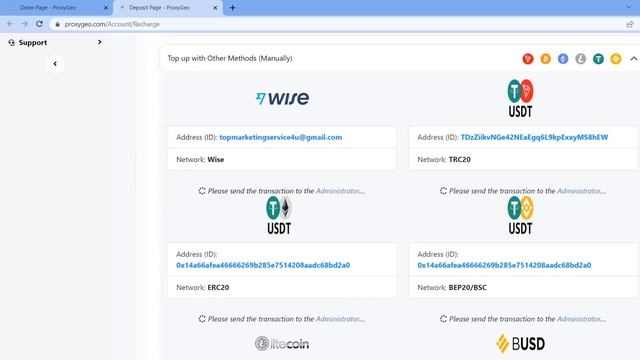Click spinner icon beside TRC20 transaction note
Image resolution: width=640 pixels, height=360 pixels.
443,191
